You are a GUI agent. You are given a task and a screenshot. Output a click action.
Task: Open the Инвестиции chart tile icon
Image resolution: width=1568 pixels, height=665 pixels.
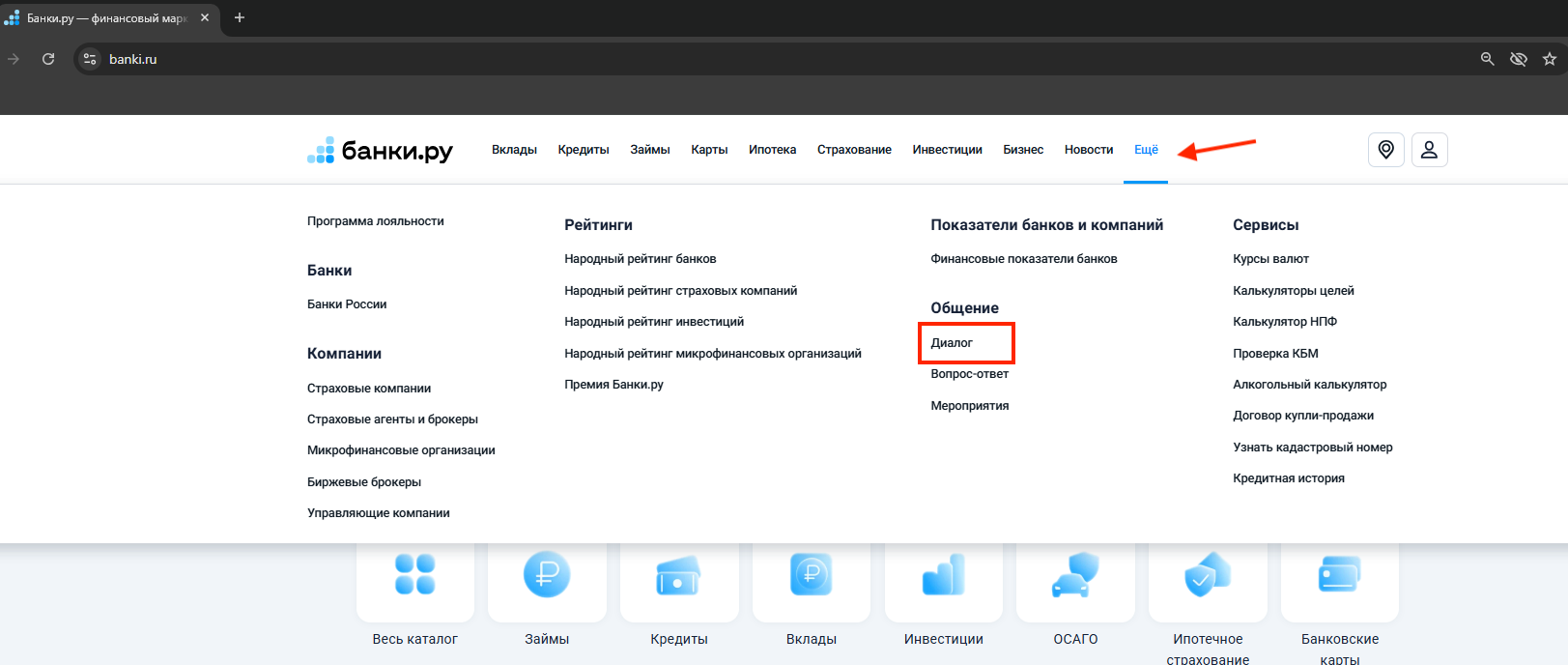[944, 574]
